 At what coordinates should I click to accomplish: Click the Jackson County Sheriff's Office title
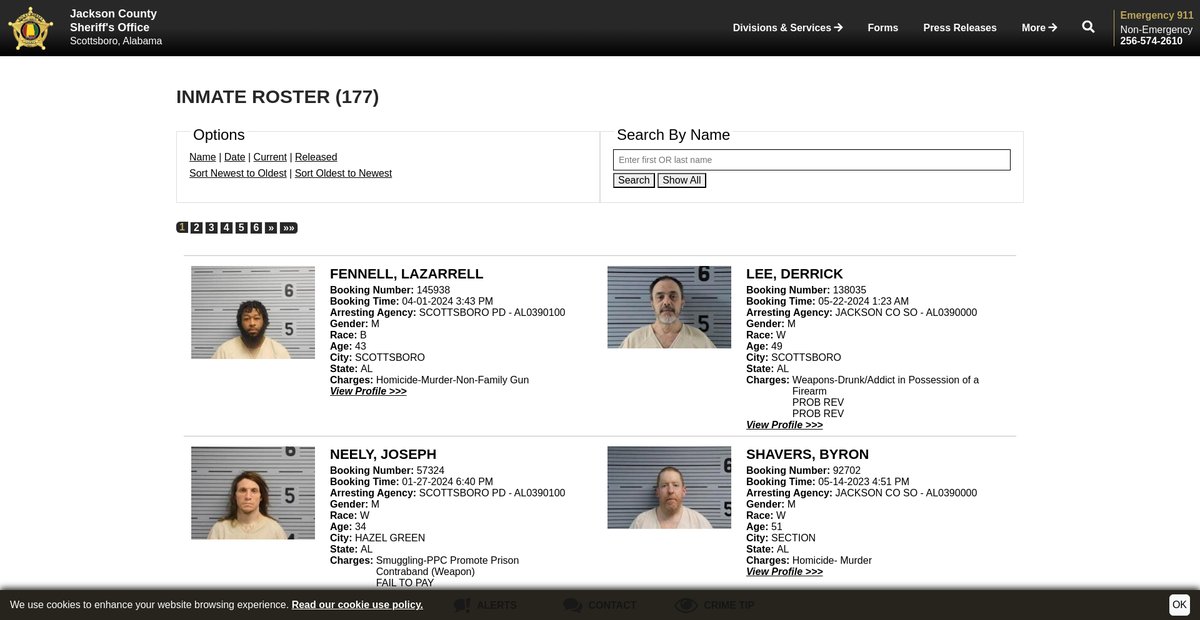[113, 21]
